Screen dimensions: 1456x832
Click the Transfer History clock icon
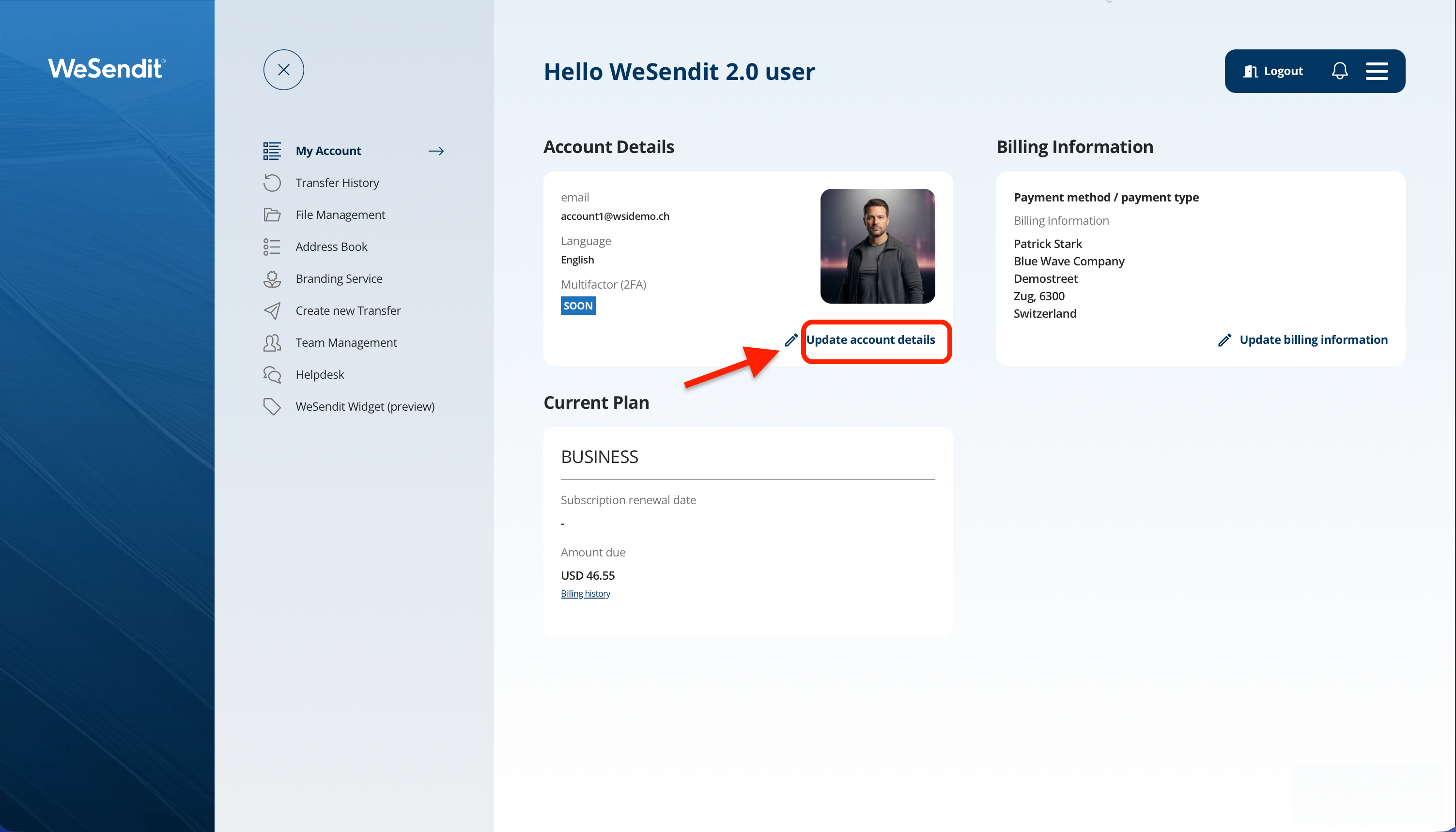pyautogui.click(x=272, y=183)
